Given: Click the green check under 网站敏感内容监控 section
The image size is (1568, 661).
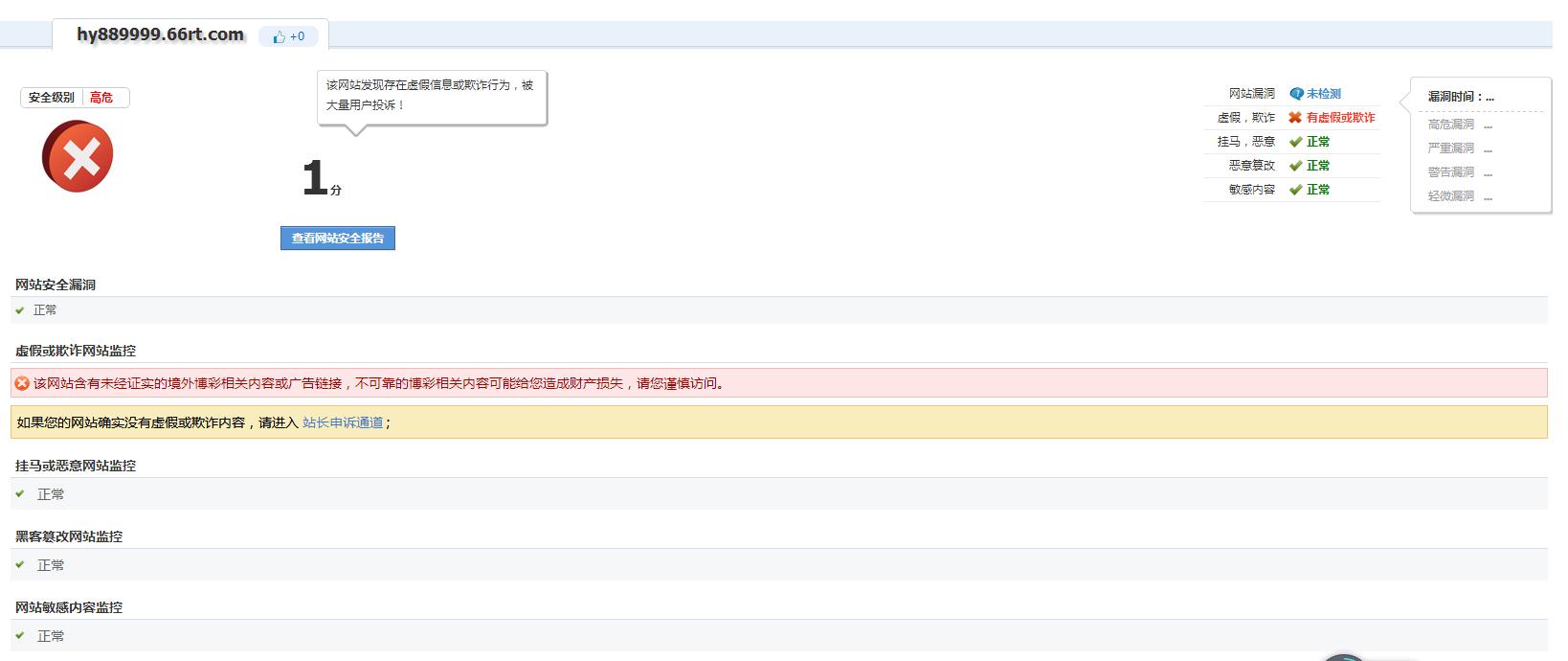Looking at the screenshot, I should point(20,636).
